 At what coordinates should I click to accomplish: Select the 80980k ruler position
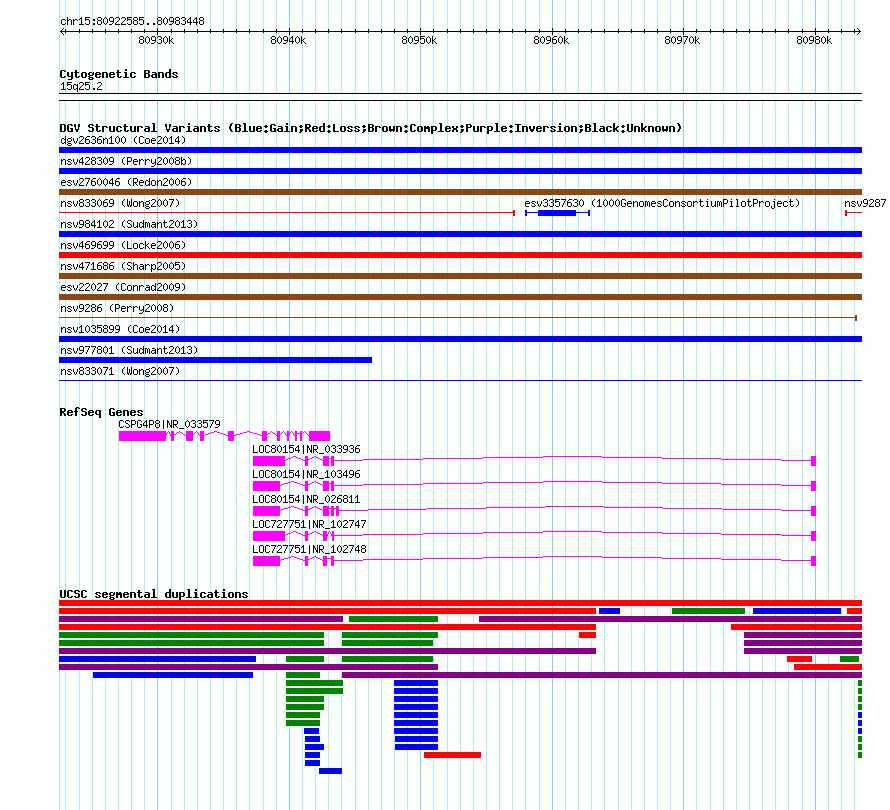pos(813,40)
